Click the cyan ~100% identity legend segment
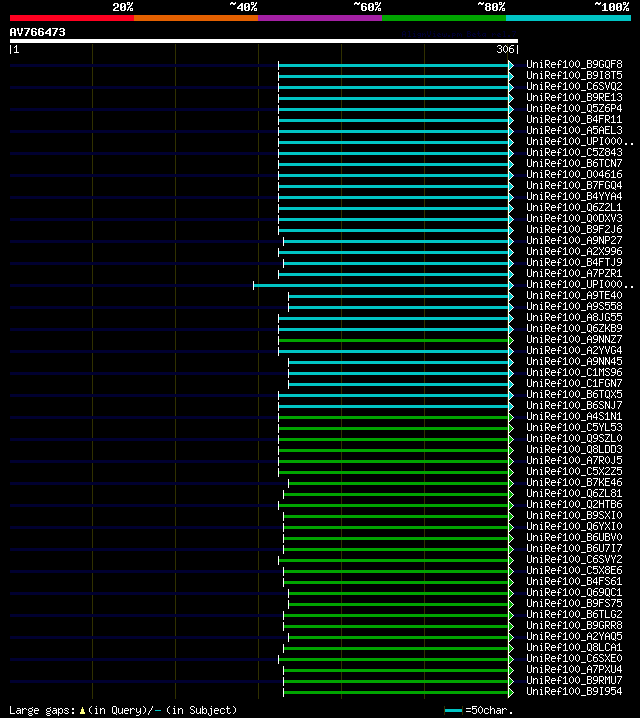The width and height of the screenshot is (640, 718). coord(569,18)
